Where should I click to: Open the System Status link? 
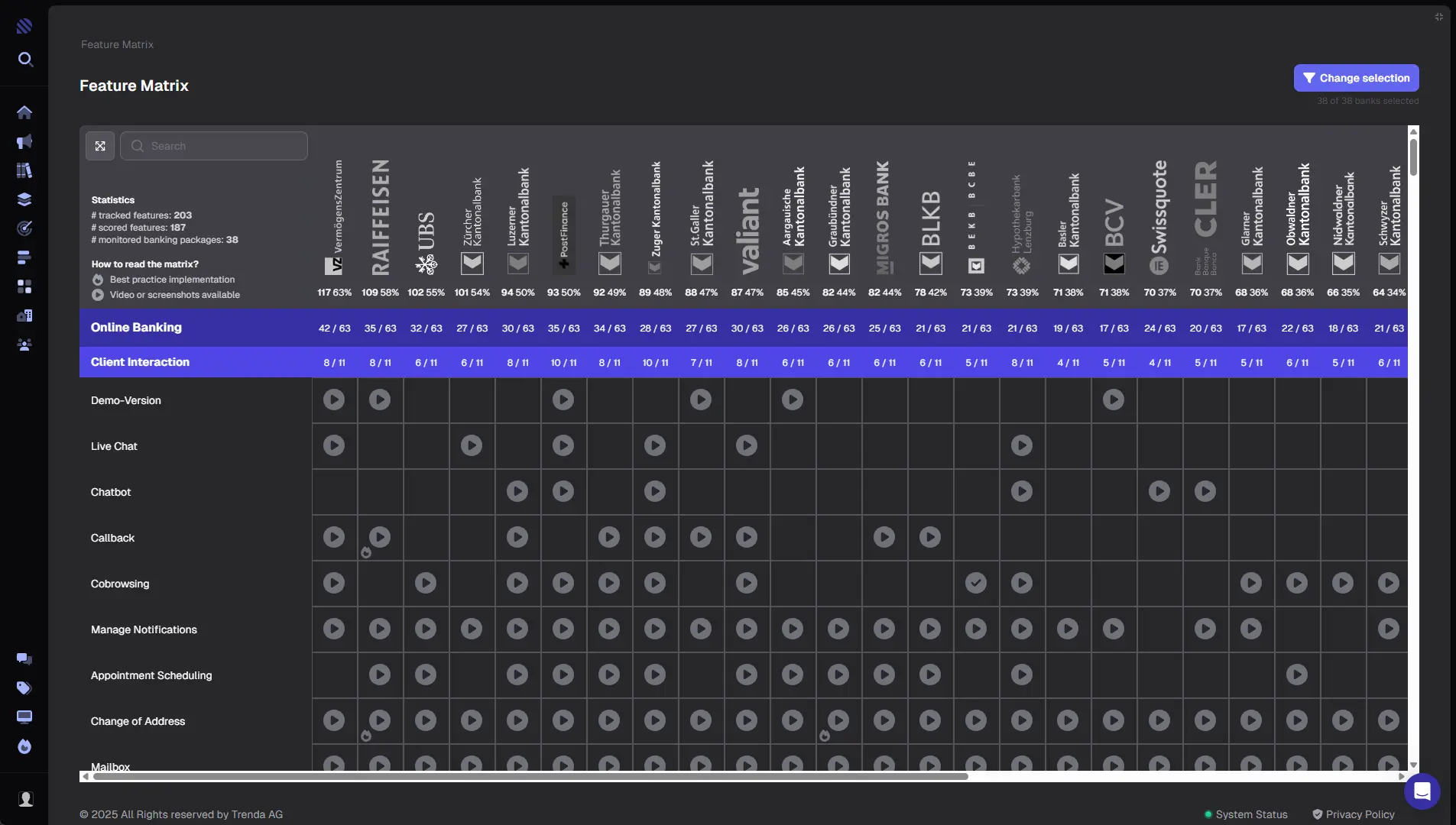pos(1250,814)
